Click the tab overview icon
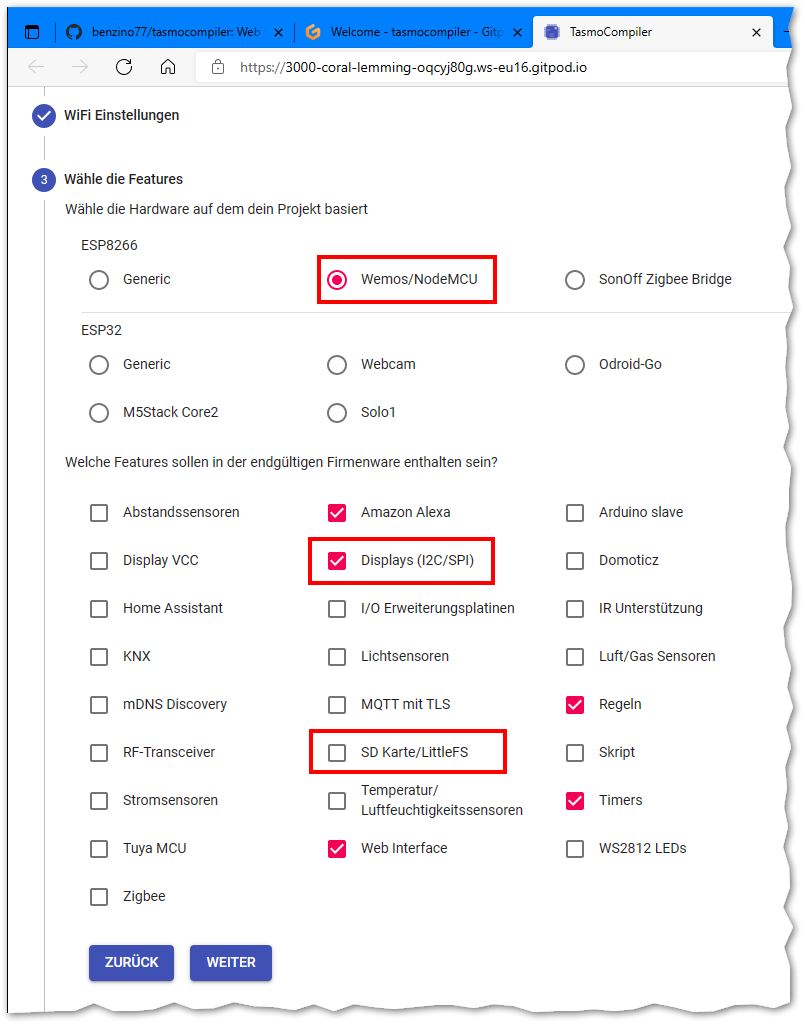The width and height of the screenshot is (805, 1024). pos(32,32)
